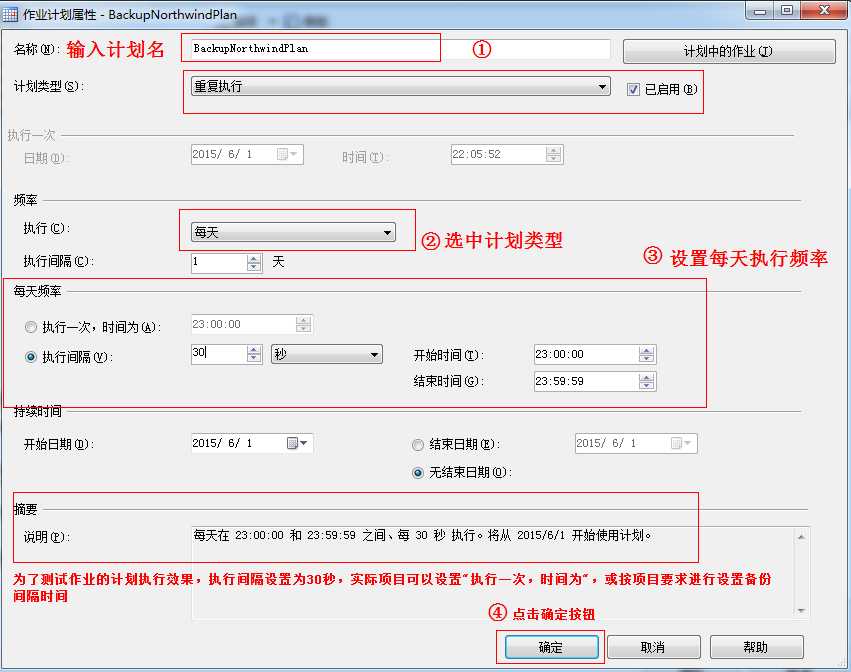Select the 执行间隔 radio button under 每天频率

pyautogui.click(x=31, y=357)
